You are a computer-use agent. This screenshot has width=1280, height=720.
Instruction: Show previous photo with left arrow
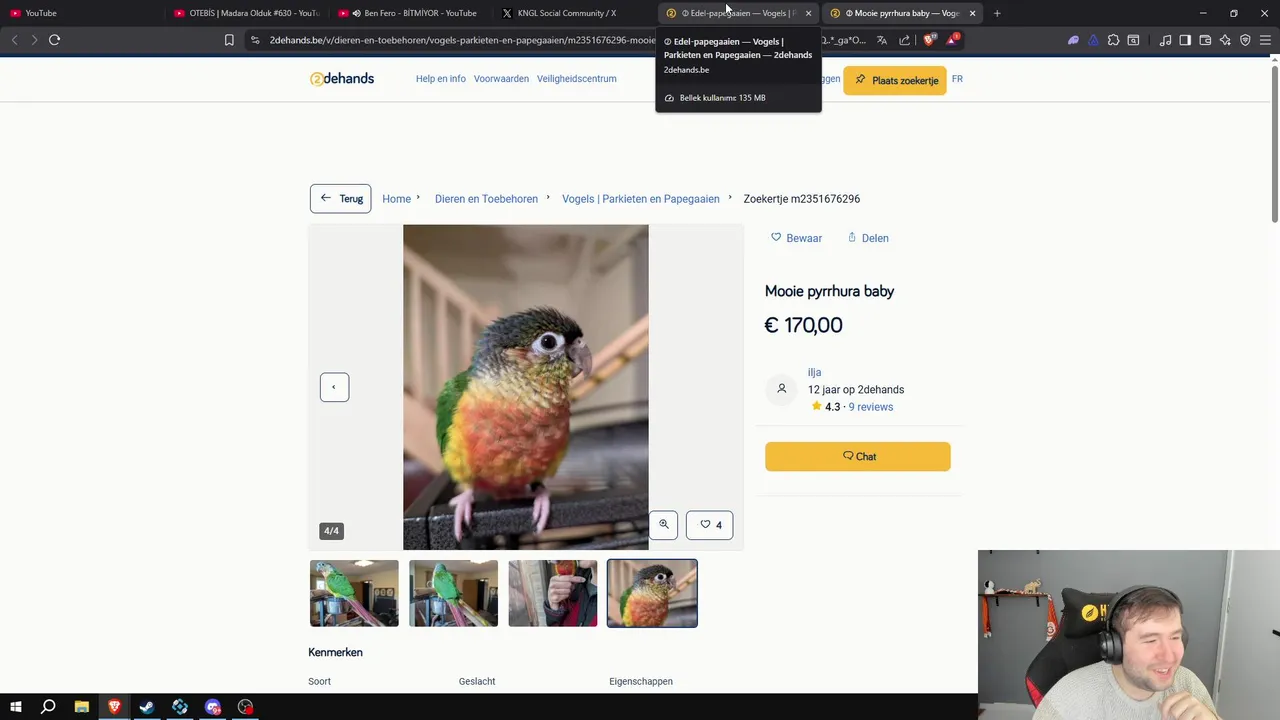(x=334, y=387)
